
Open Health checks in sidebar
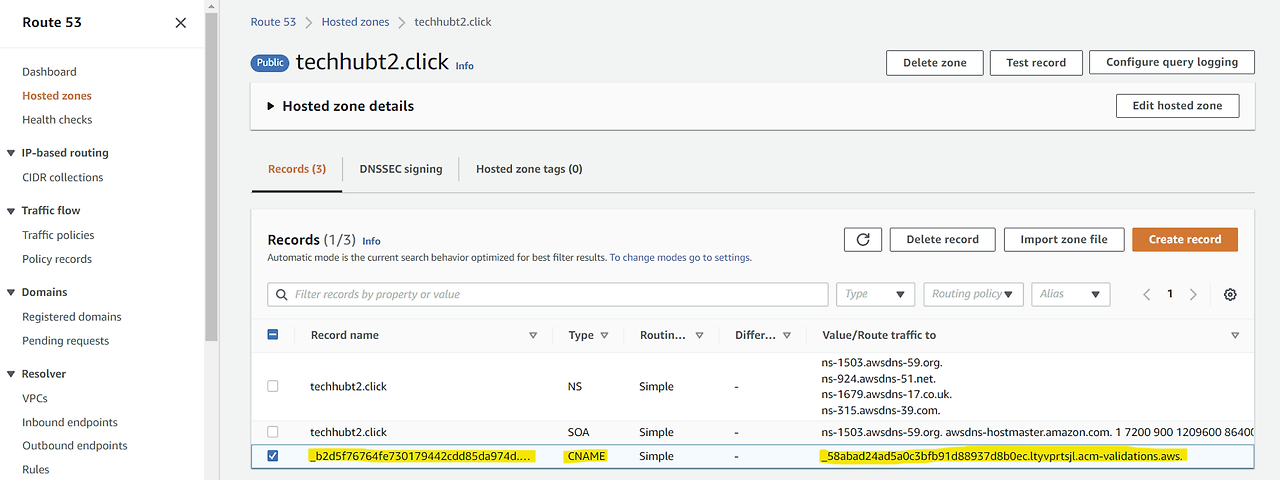57,120
